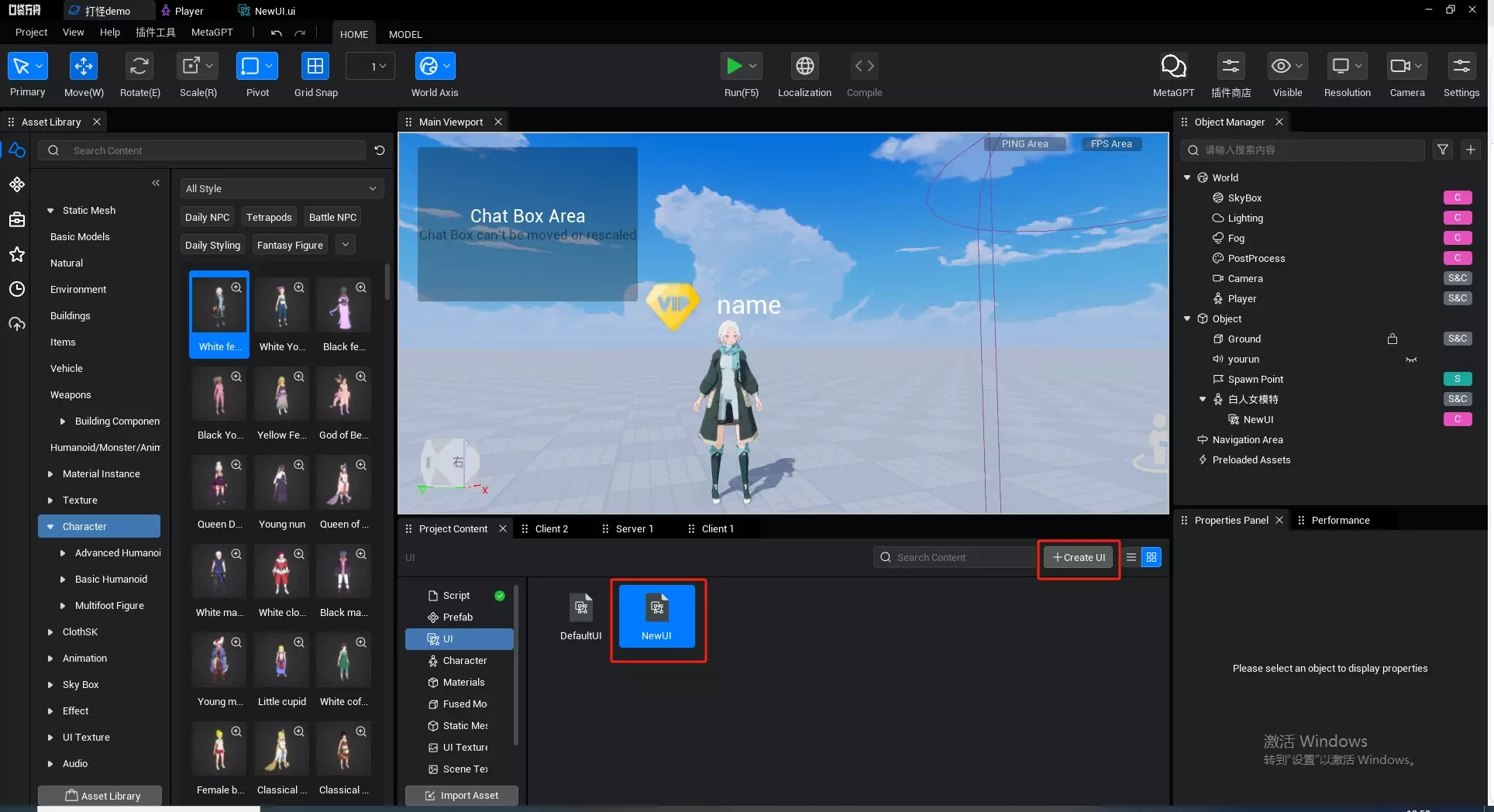Image resolution: width=1494 pixels, height=812 pixels.
Task: Click the Asset Library search field
Action: tap(203, 150)
